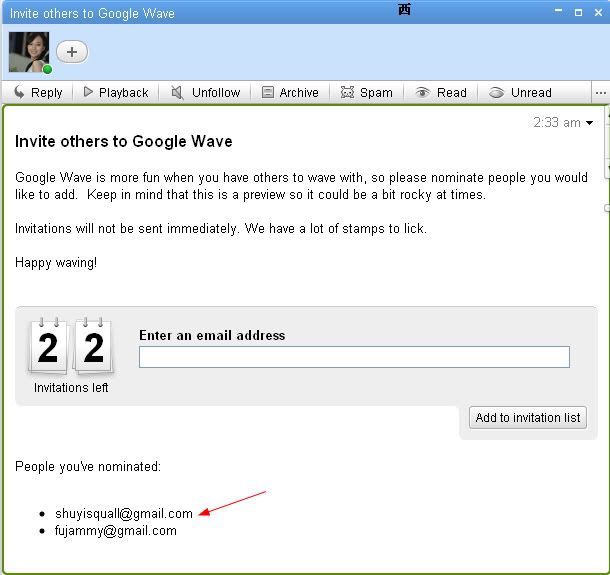Click the 'People you've nominated:' label
Viewport: 610px width, 575px height.
88,466
